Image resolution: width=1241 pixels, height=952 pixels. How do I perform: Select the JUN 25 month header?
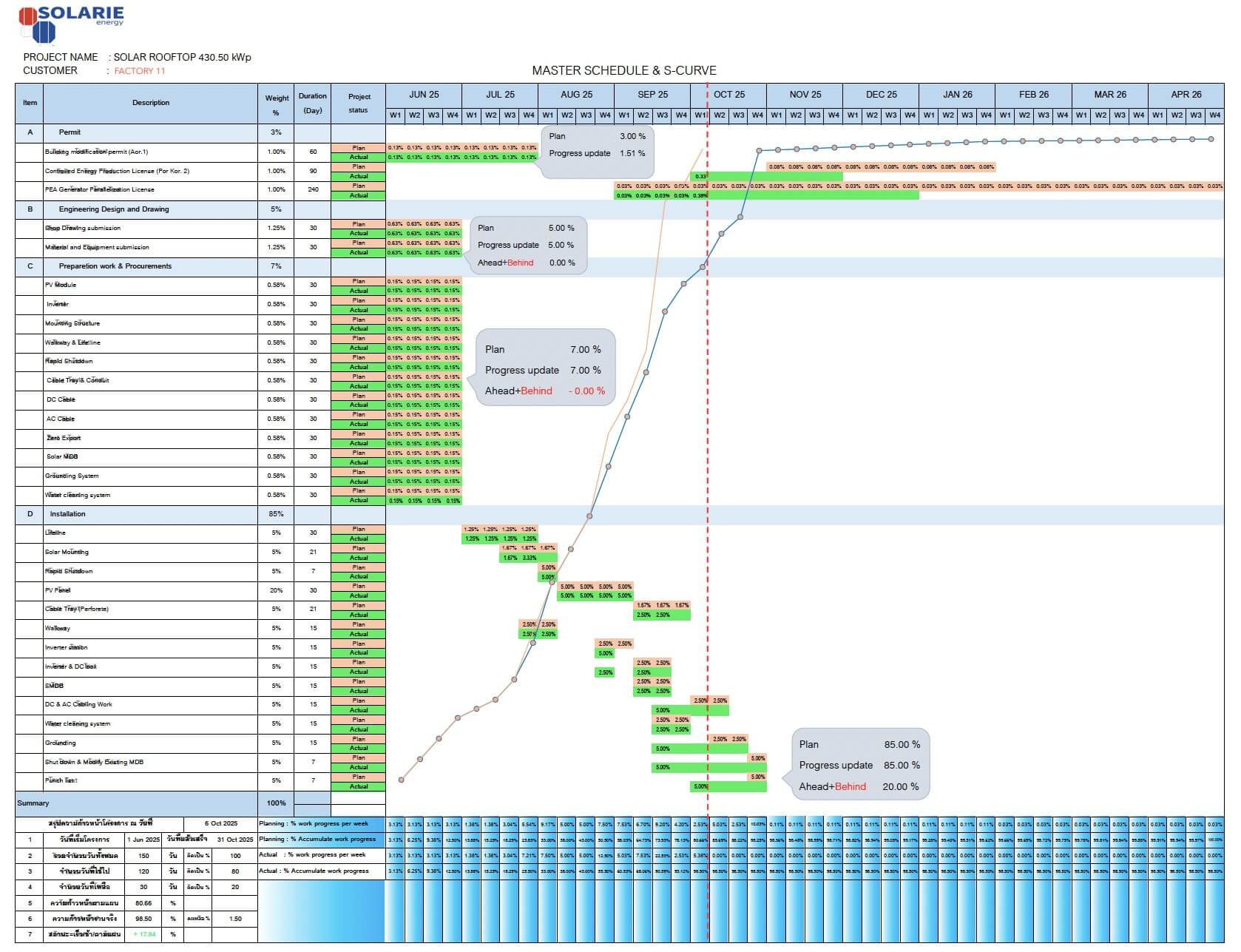click(x=424, y=95)
